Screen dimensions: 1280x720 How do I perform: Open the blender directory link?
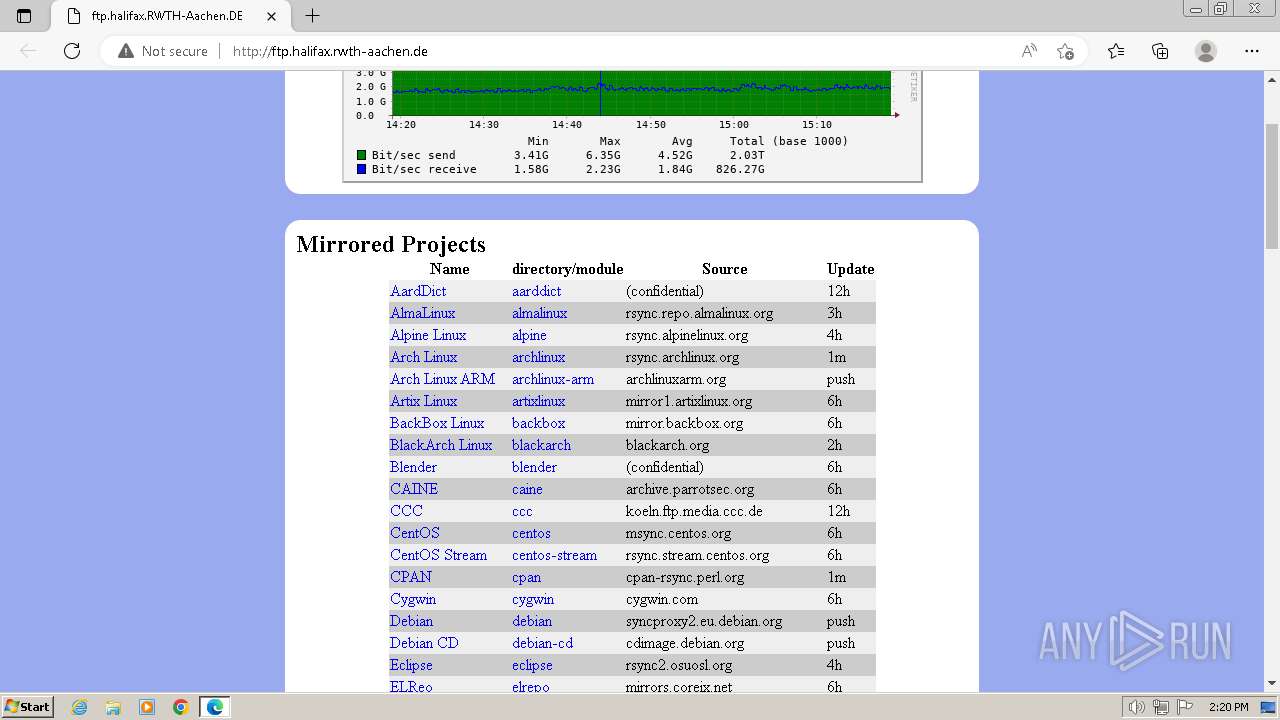point(534,467)
